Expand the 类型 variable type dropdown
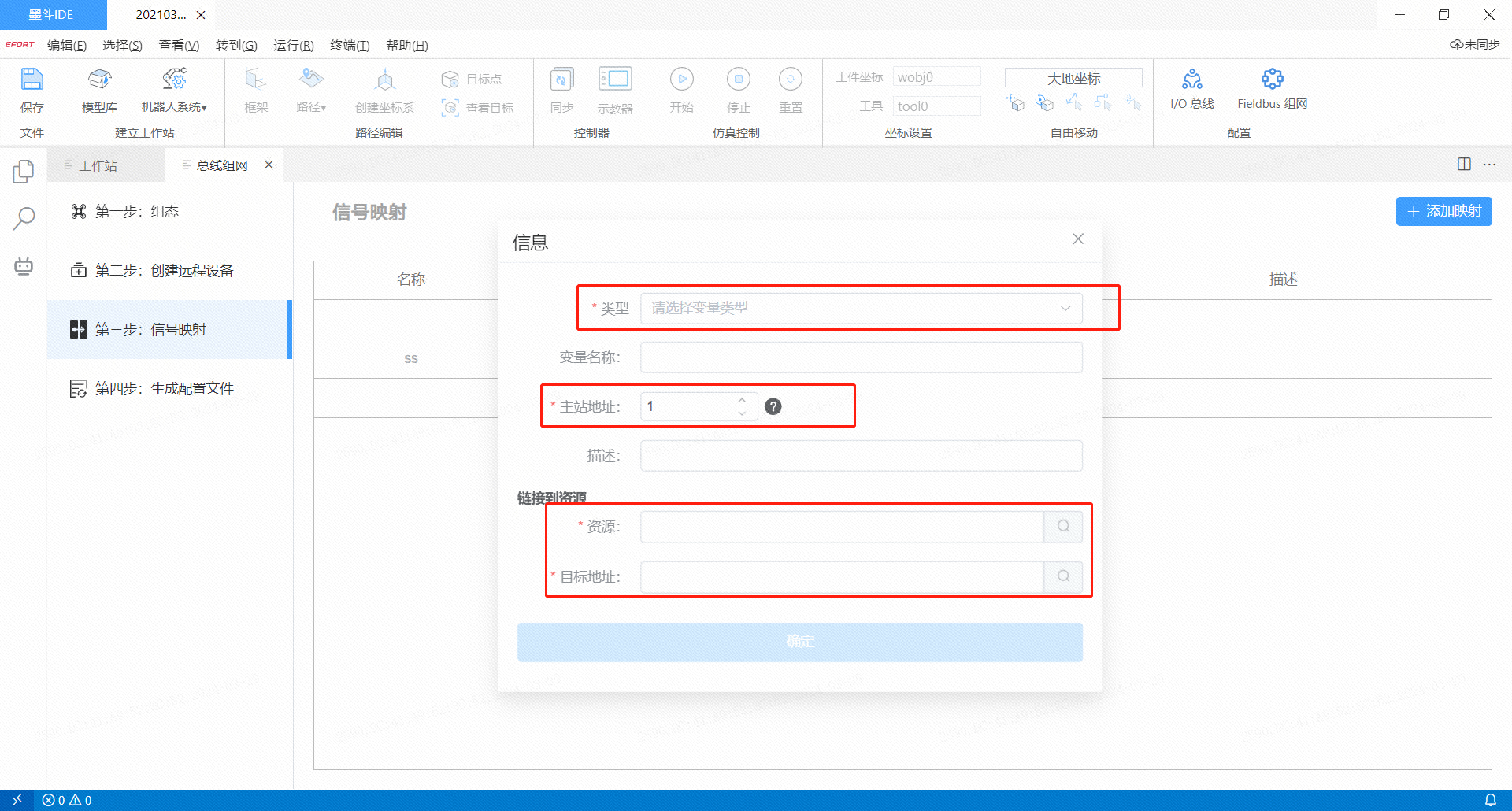This screenshot has height=811, width=1512. [861, 308]
